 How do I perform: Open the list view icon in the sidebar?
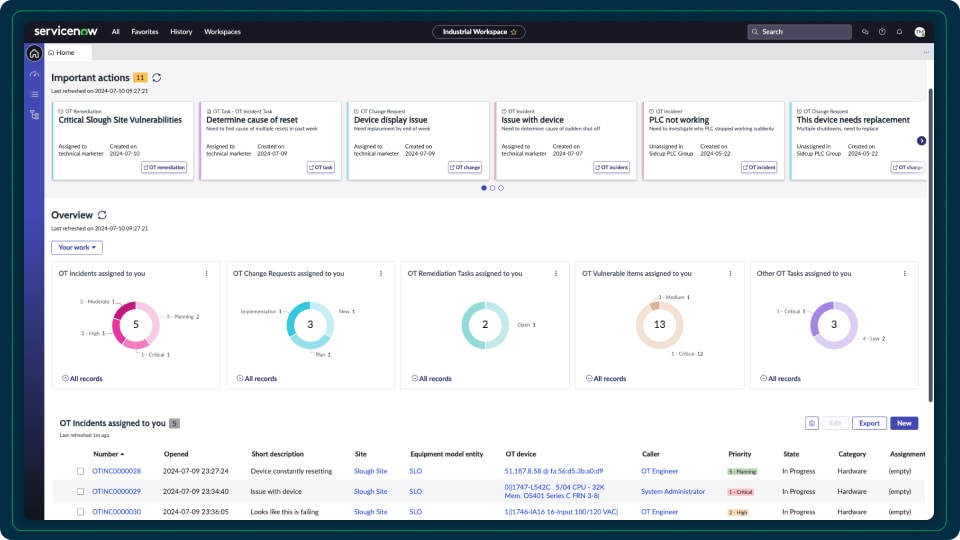point(34,94)
